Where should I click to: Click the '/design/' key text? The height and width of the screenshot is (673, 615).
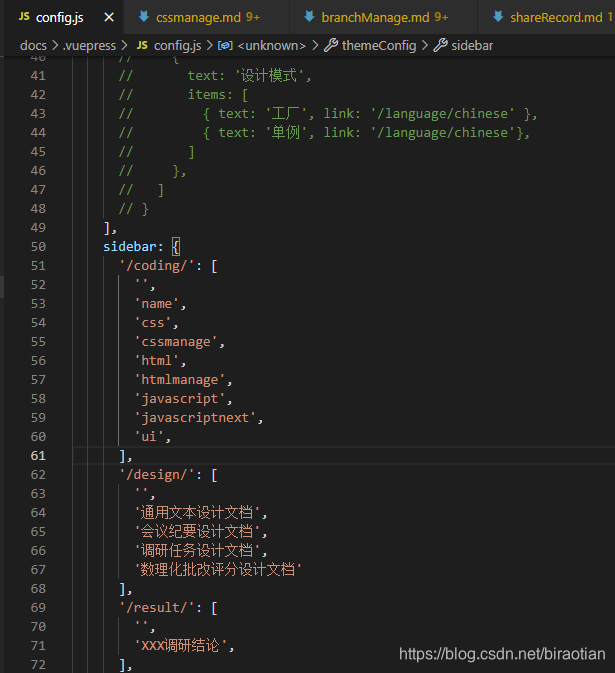(157, 475)
